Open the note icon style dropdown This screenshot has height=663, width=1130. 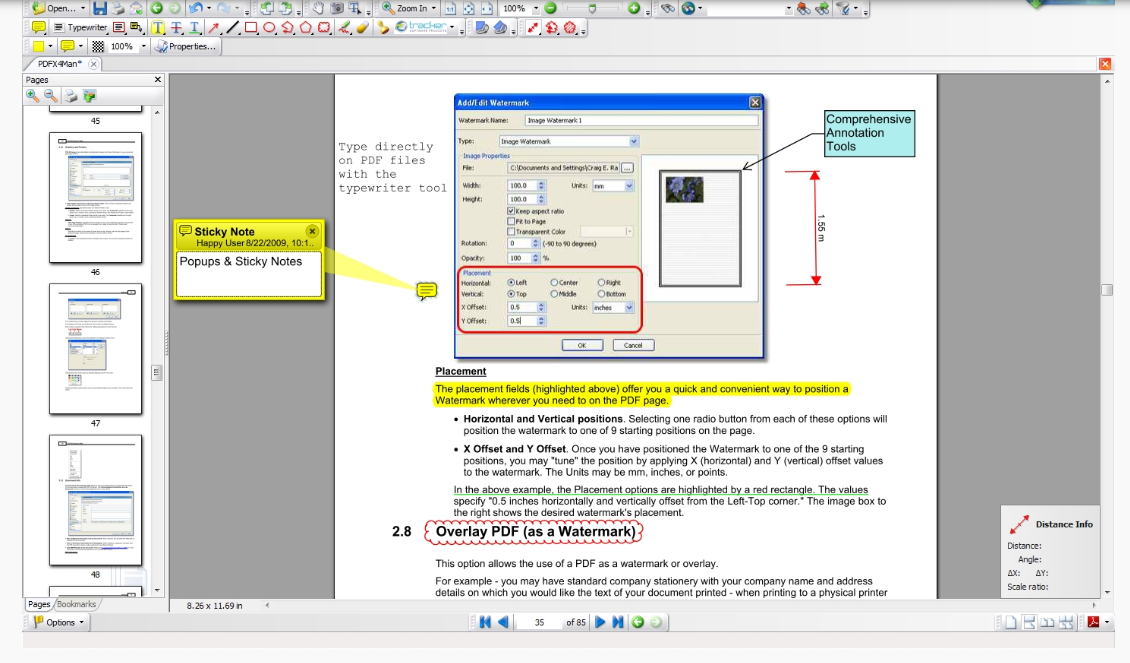(x=81, y=46)
